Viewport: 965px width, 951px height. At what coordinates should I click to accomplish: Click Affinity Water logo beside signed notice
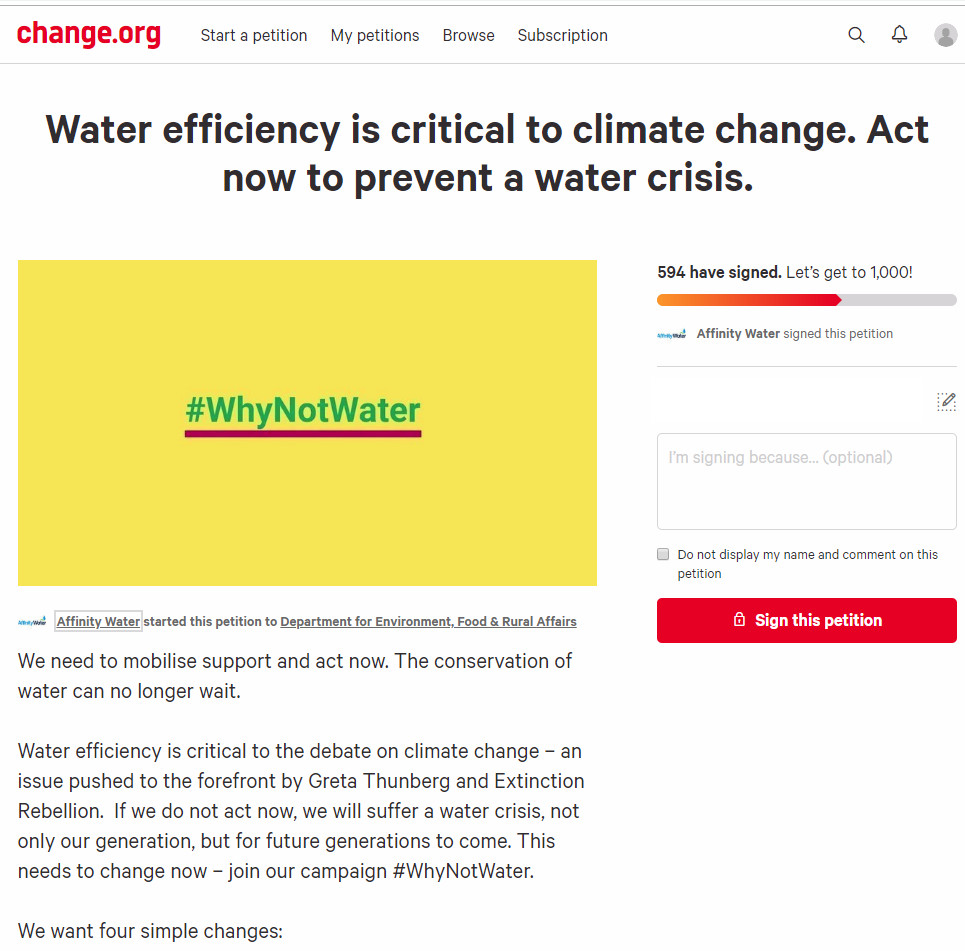pos(671,334)
